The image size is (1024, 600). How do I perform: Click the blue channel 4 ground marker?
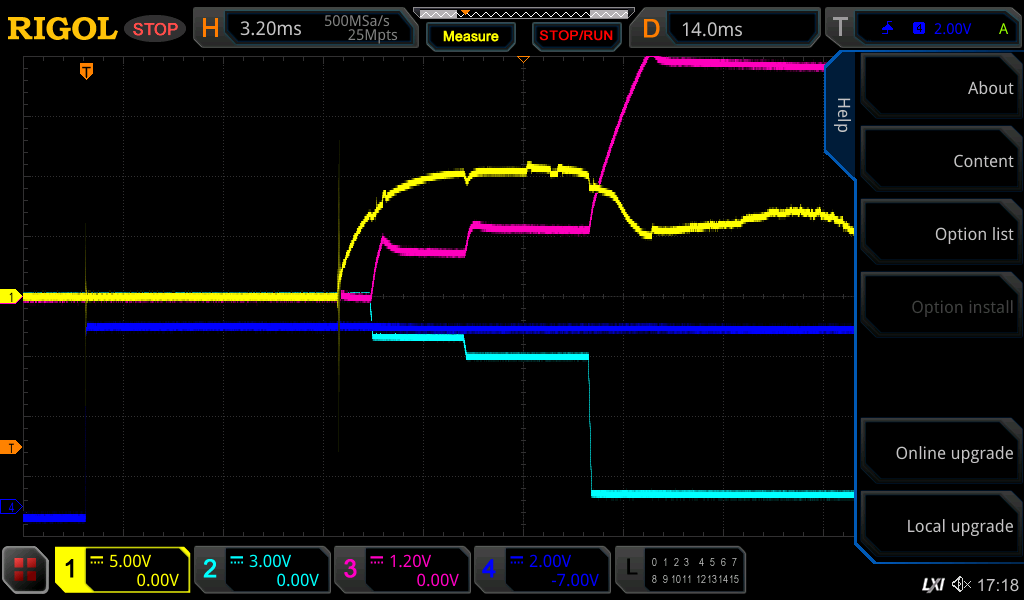coord(12,507)
